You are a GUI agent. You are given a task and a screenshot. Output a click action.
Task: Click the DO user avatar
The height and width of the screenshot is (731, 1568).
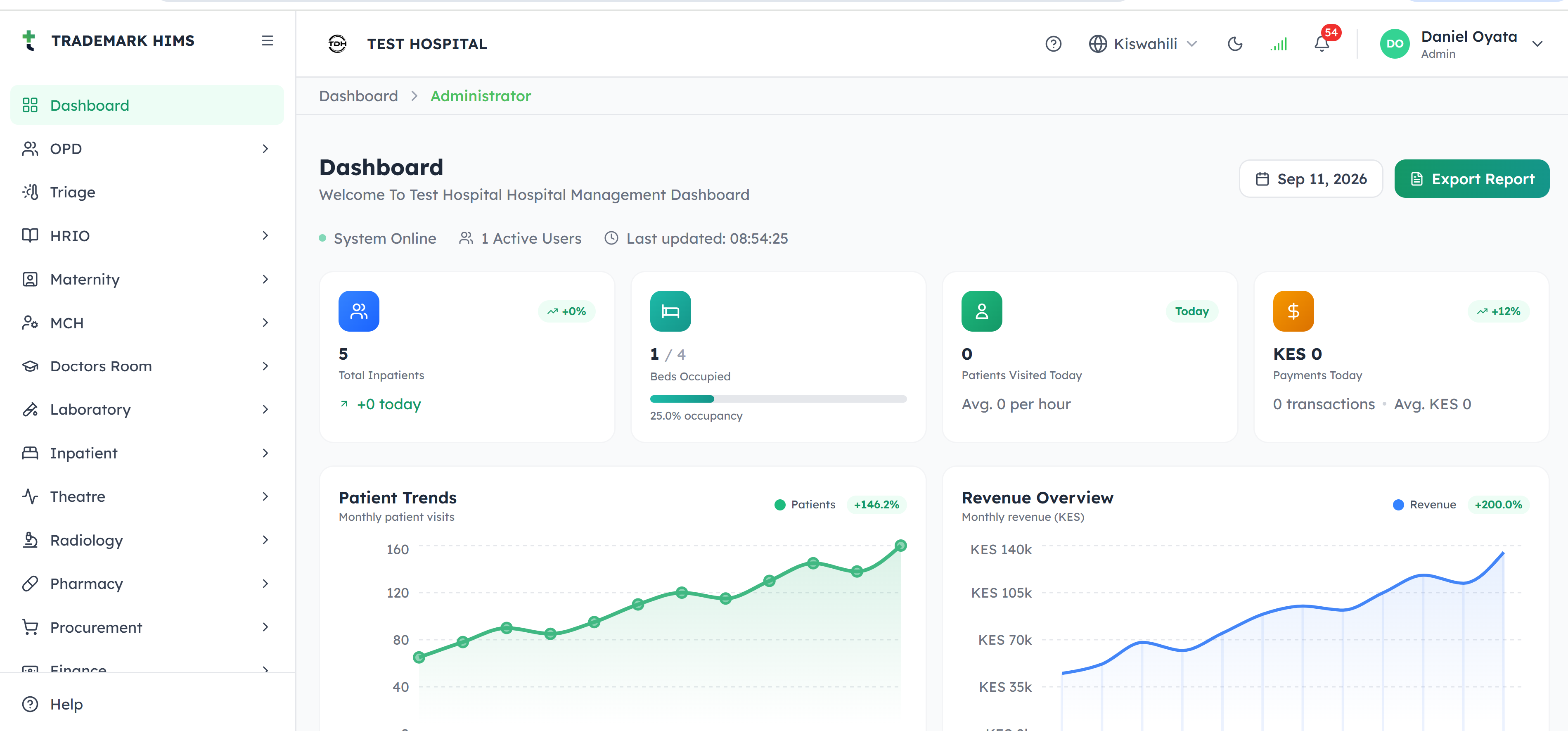coord(1395,44)
